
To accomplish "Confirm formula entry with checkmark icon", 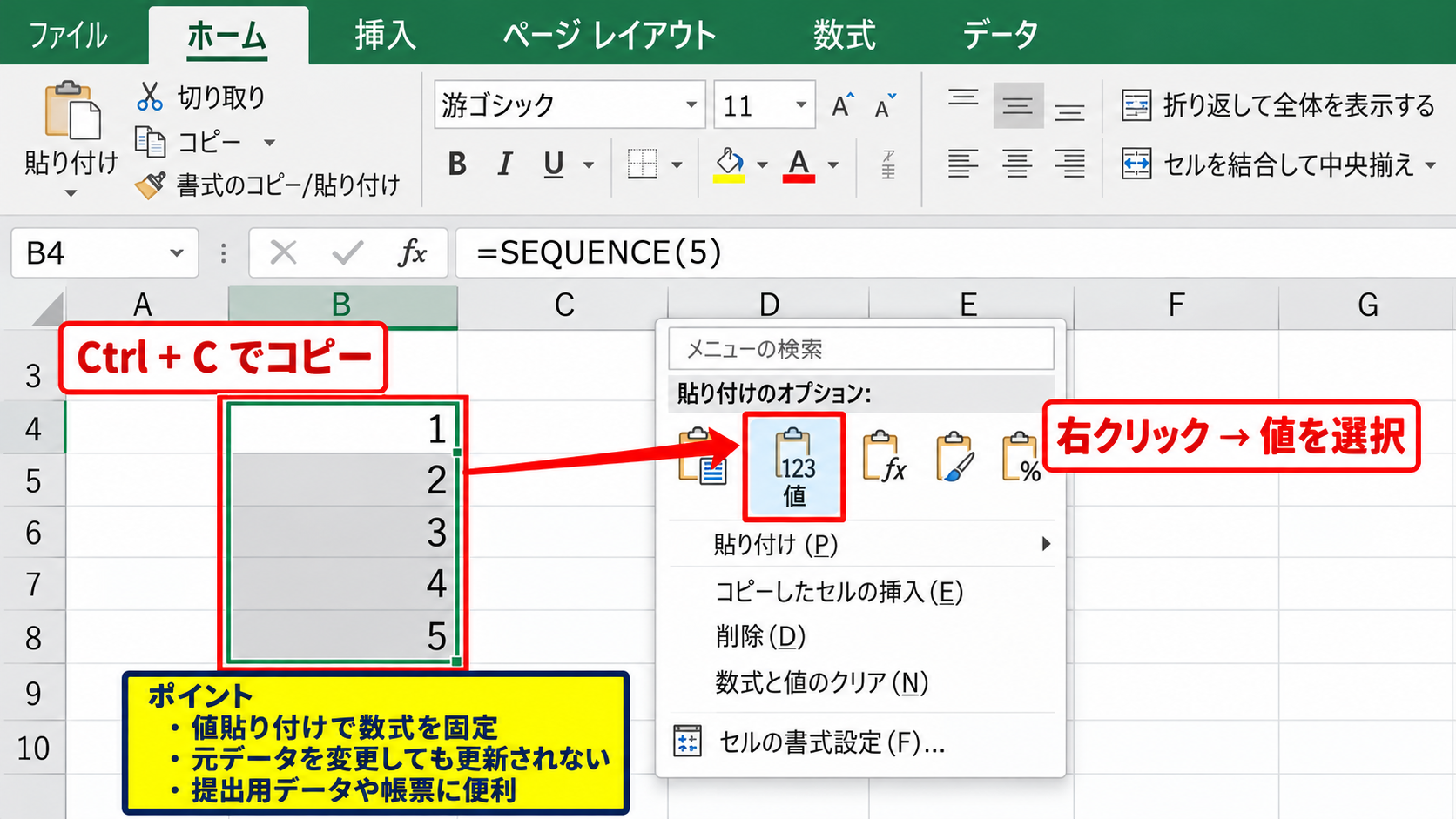I will pos(347,253).
